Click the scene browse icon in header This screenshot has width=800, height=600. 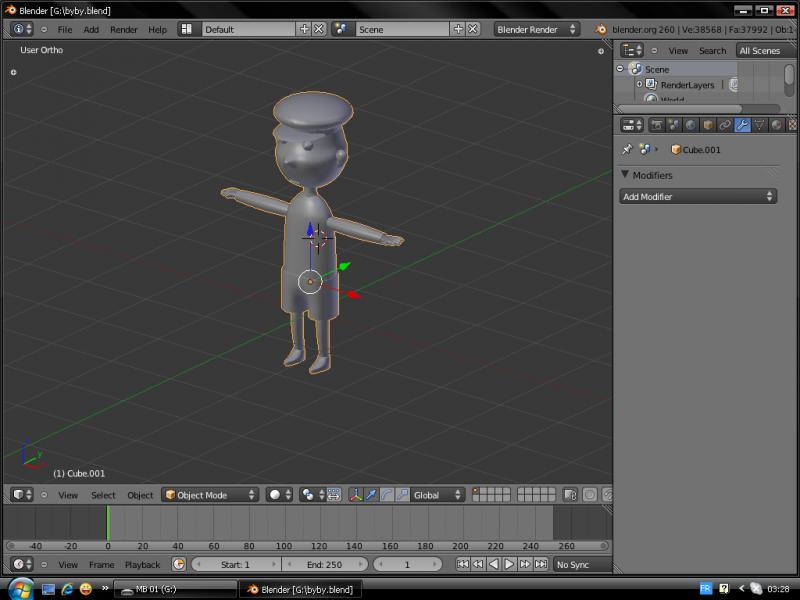tap(341, 29)
